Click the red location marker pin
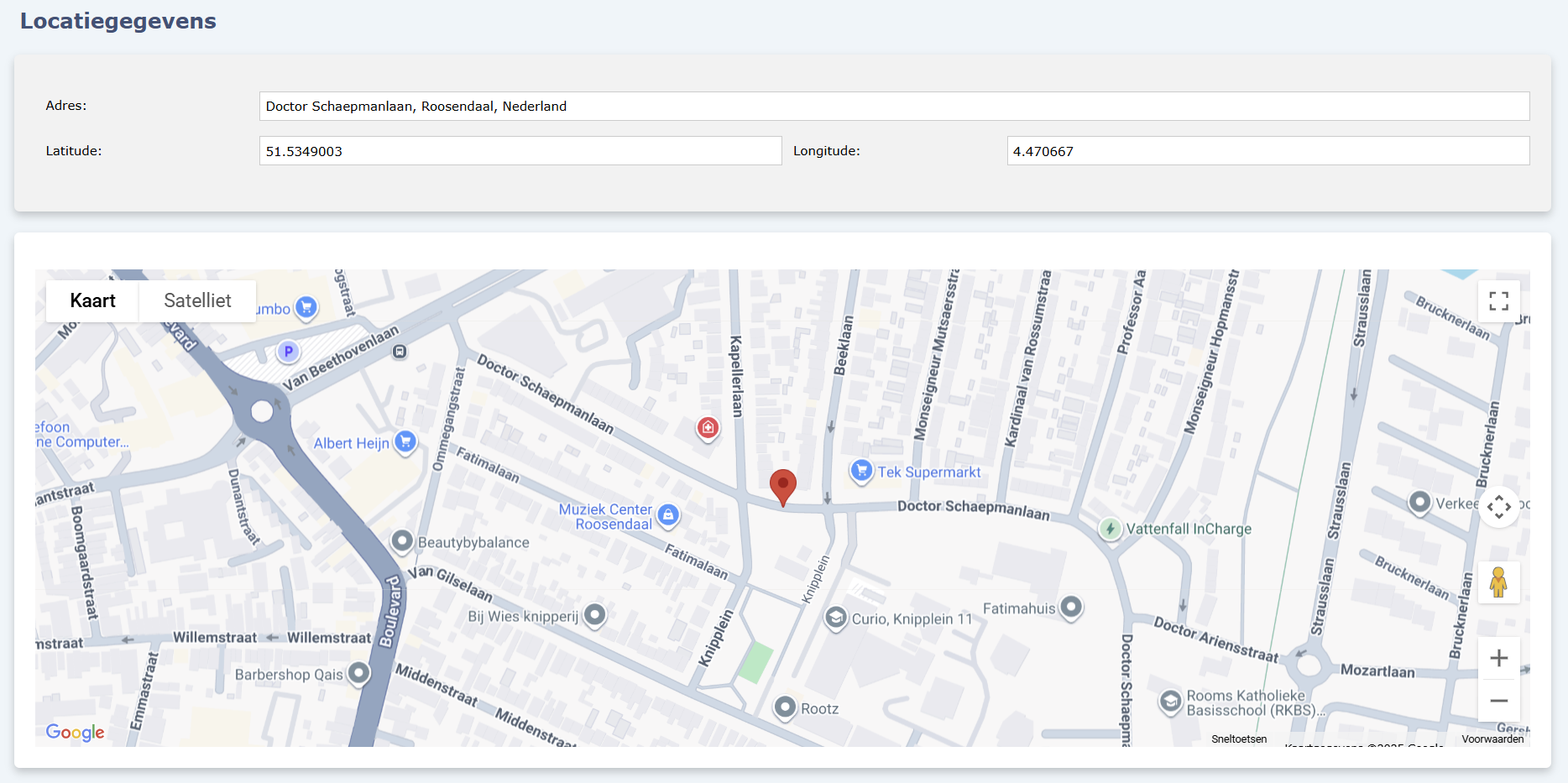 tap(782, 487)
